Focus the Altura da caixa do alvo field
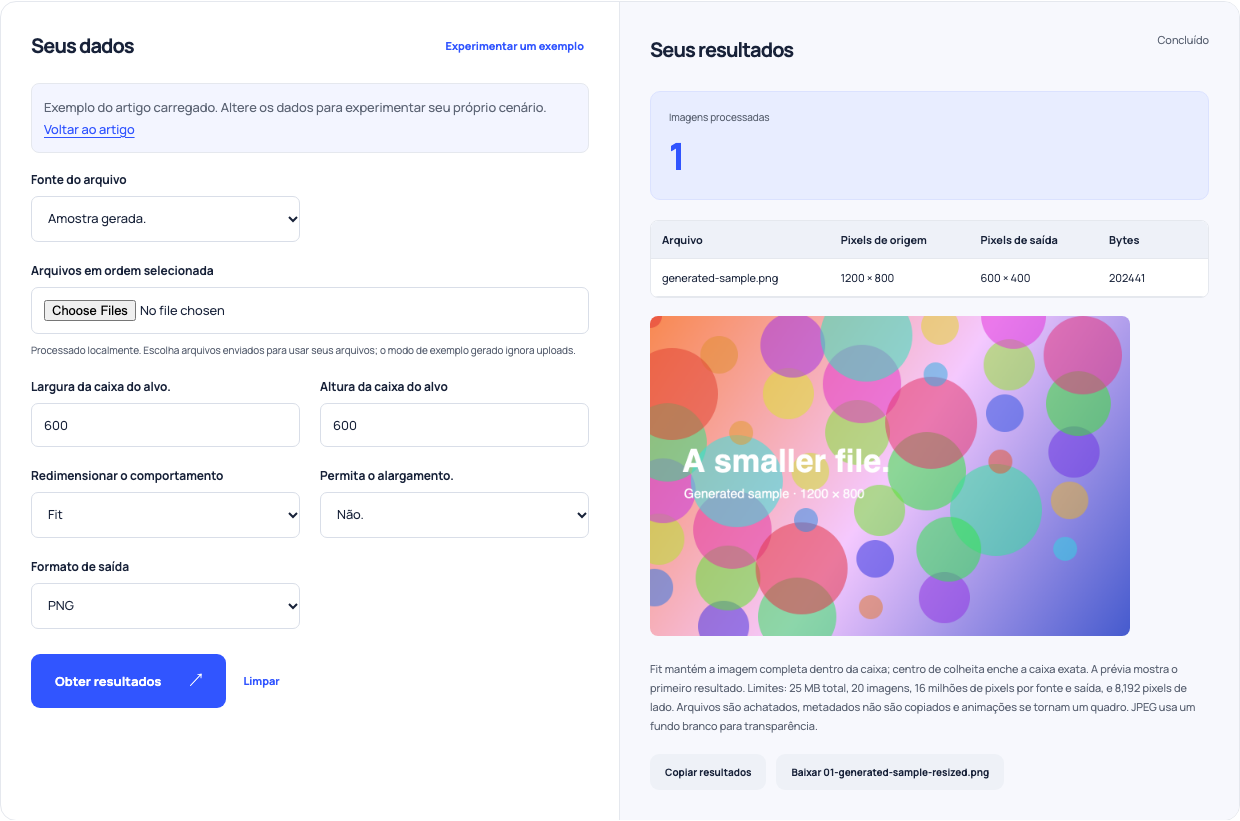The image size is (1240, 821). [454, 425]
